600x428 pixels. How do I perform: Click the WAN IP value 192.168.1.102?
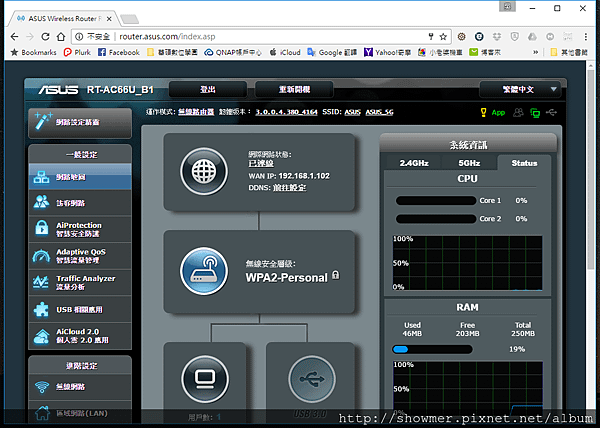point(304,176)
